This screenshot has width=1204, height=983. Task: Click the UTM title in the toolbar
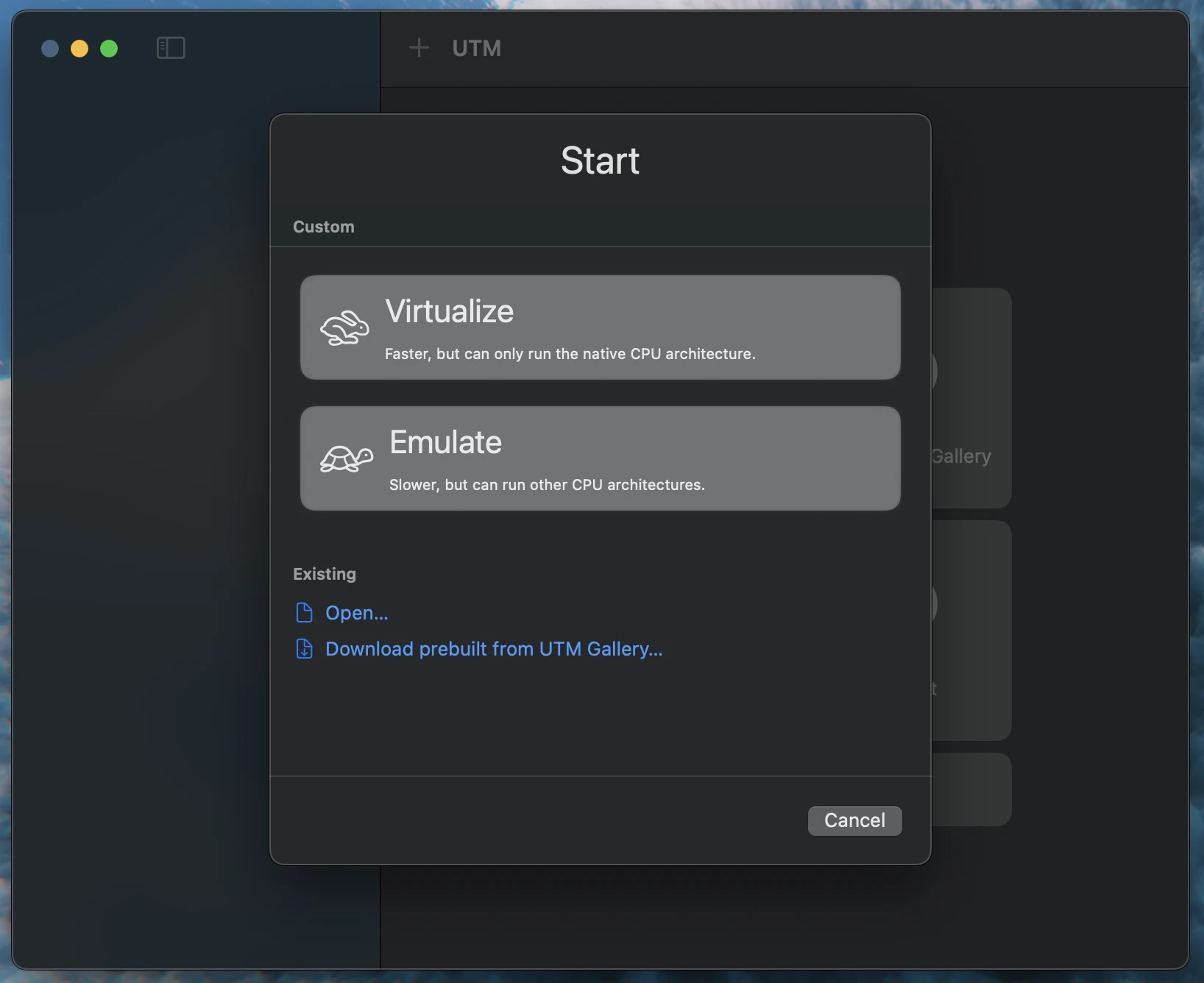point(477,49)
